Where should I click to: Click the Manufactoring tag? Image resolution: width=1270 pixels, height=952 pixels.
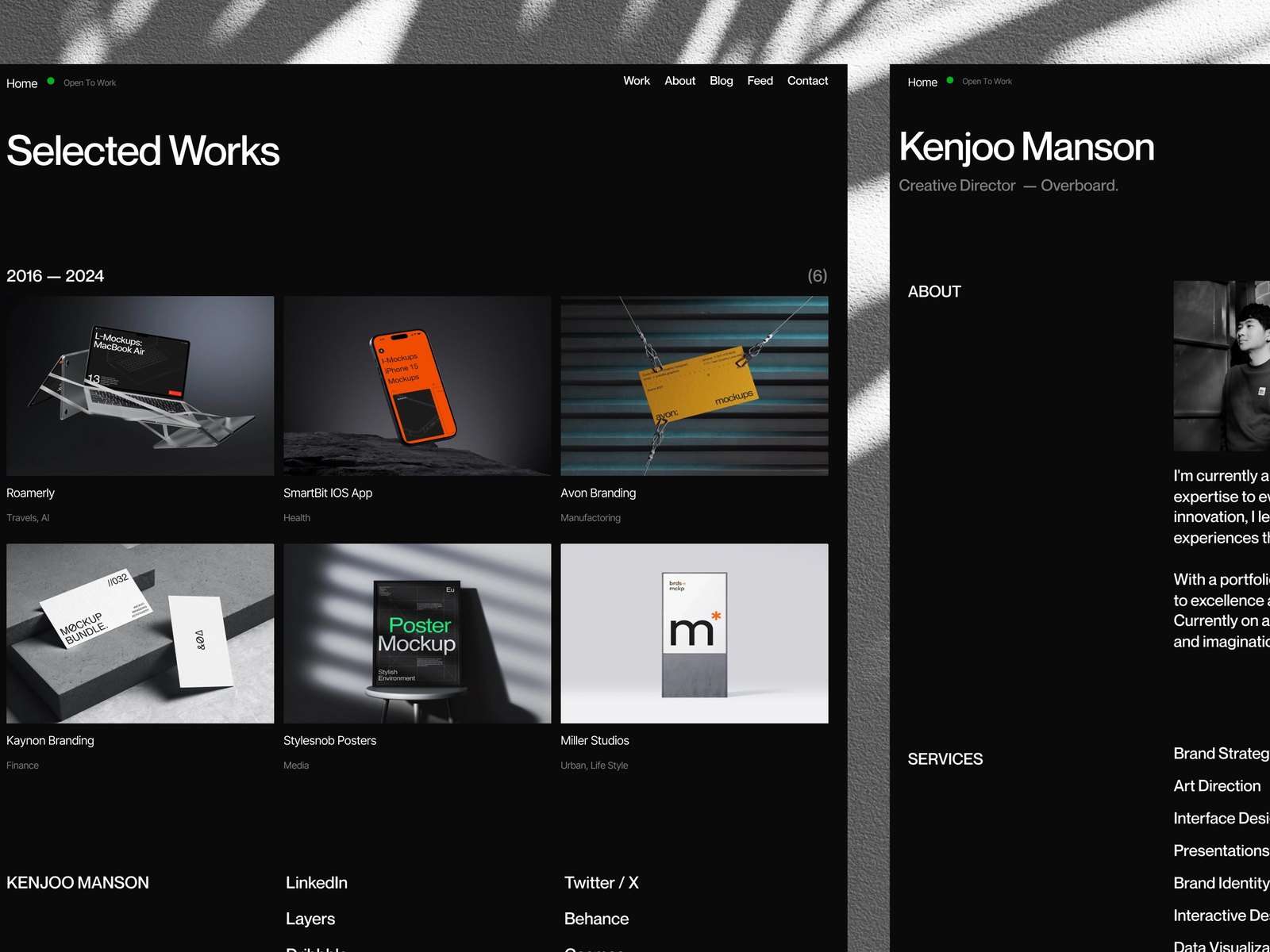591,518
